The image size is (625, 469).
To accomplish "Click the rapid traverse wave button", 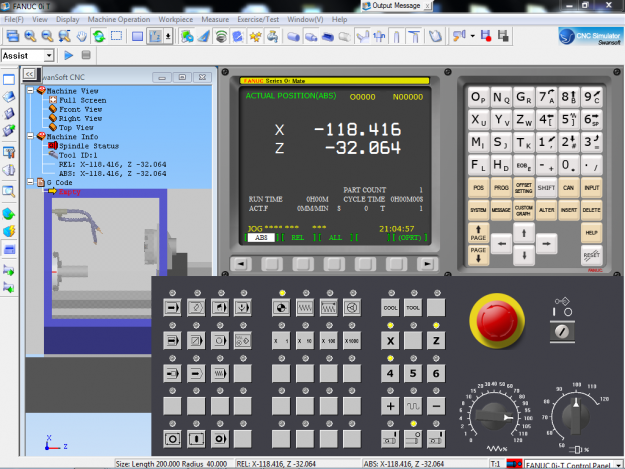I will pos(413,406).
